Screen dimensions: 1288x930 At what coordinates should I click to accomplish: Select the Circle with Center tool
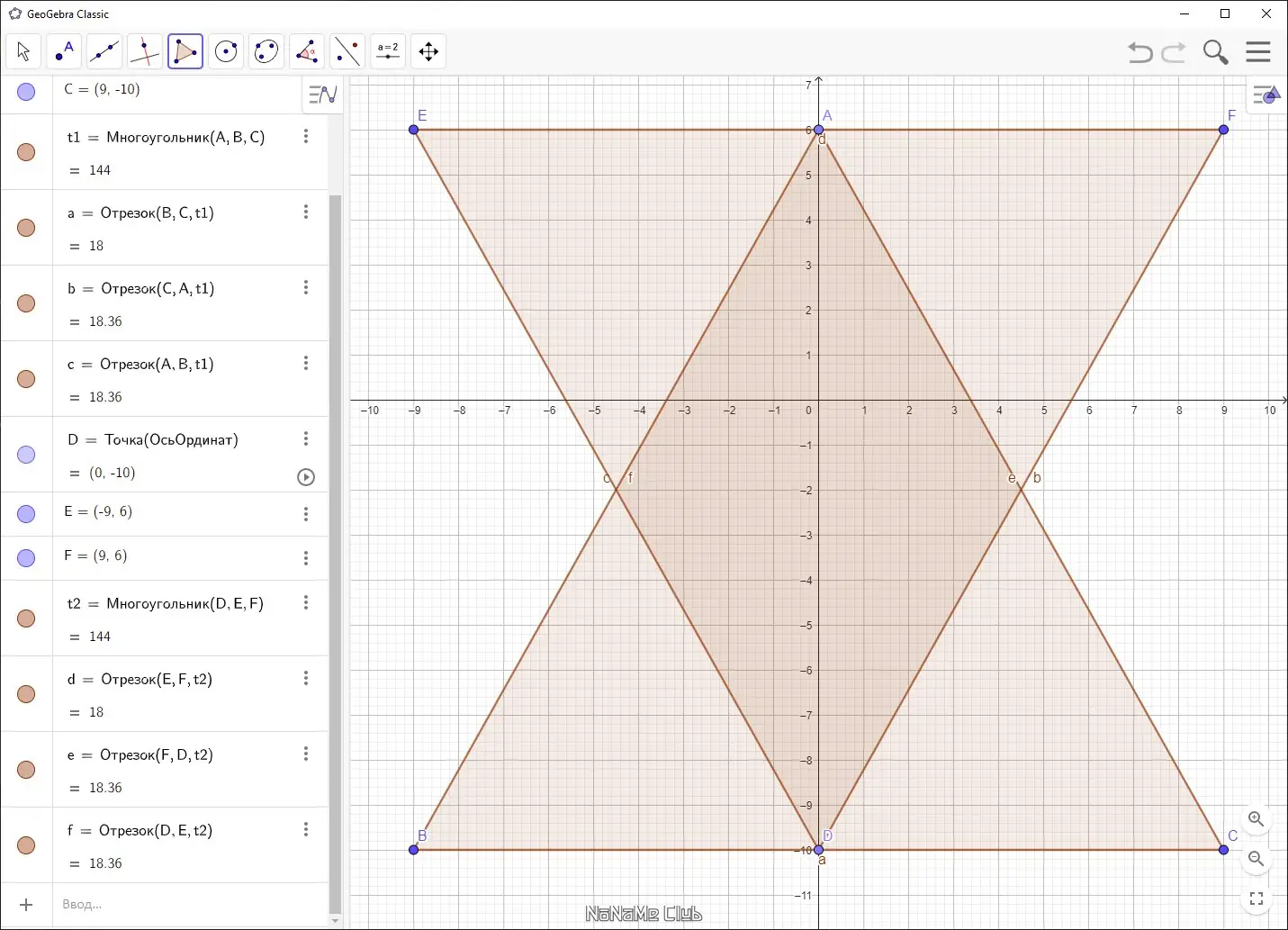[x=226, y=51]
